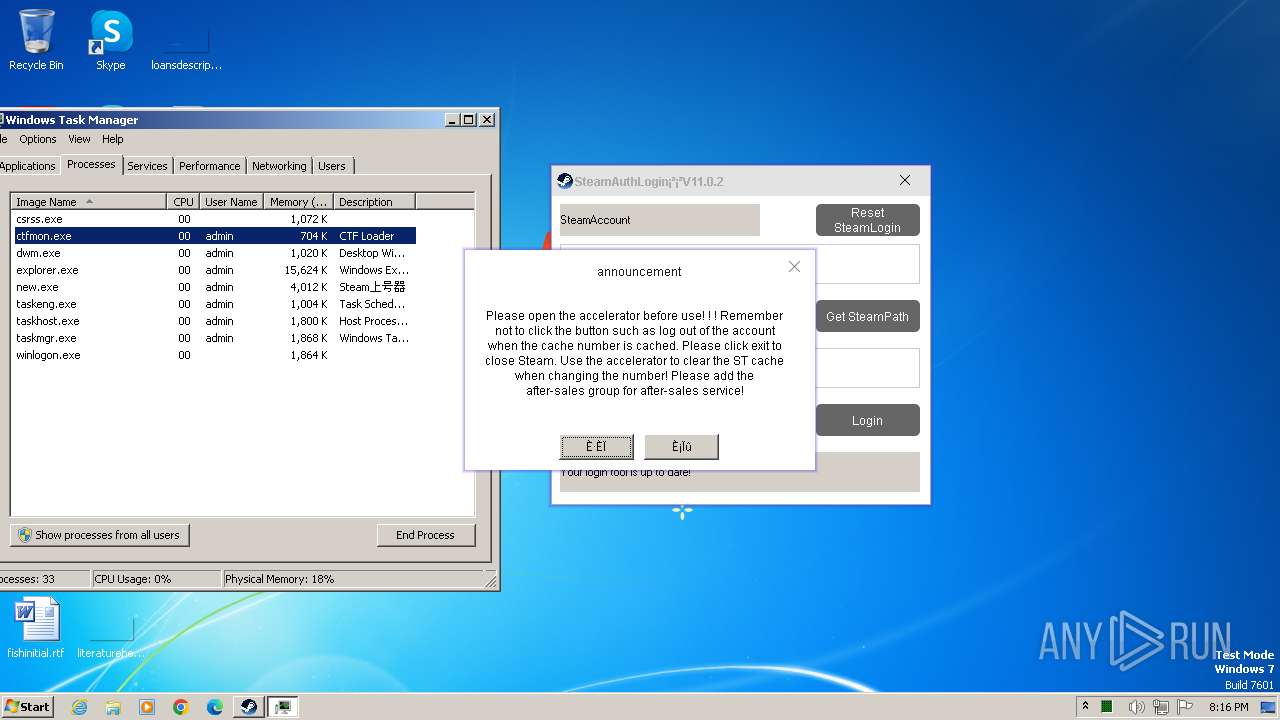
Task: Select ctfmon.exe process row
Action: point(213,236)
